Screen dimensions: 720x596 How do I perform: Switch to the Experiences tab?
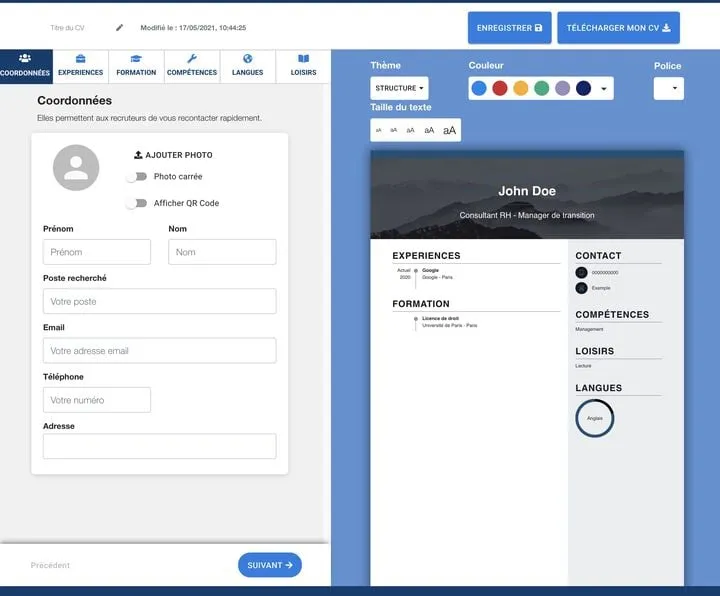click(x=80, y=66)
